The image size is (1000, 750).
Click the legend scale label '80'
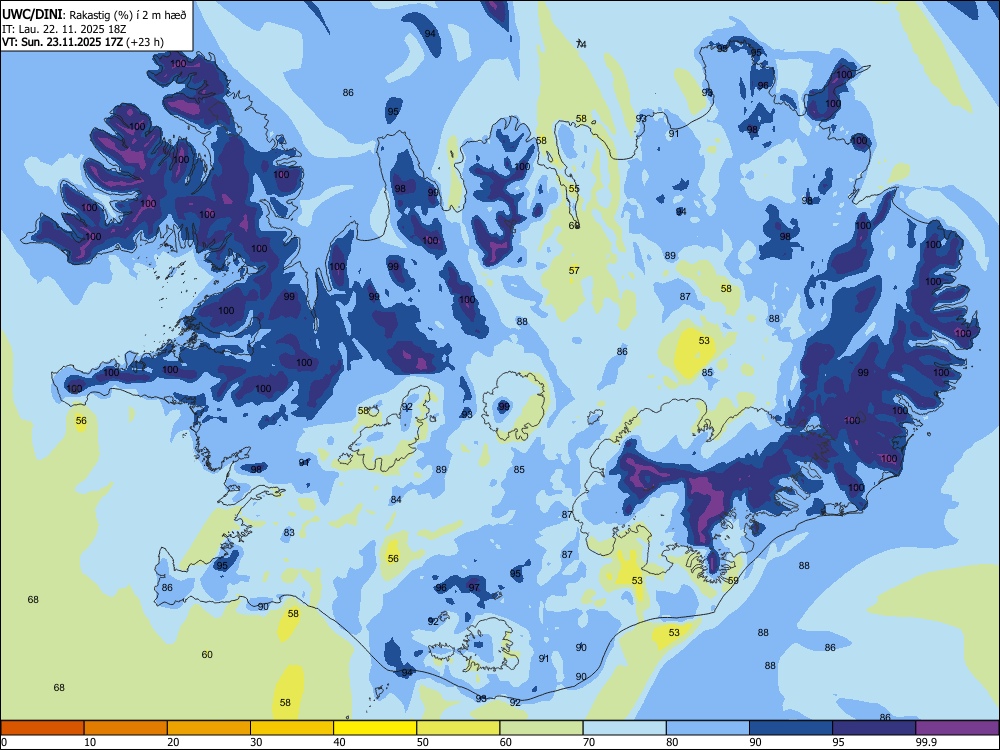pos(672,742)
